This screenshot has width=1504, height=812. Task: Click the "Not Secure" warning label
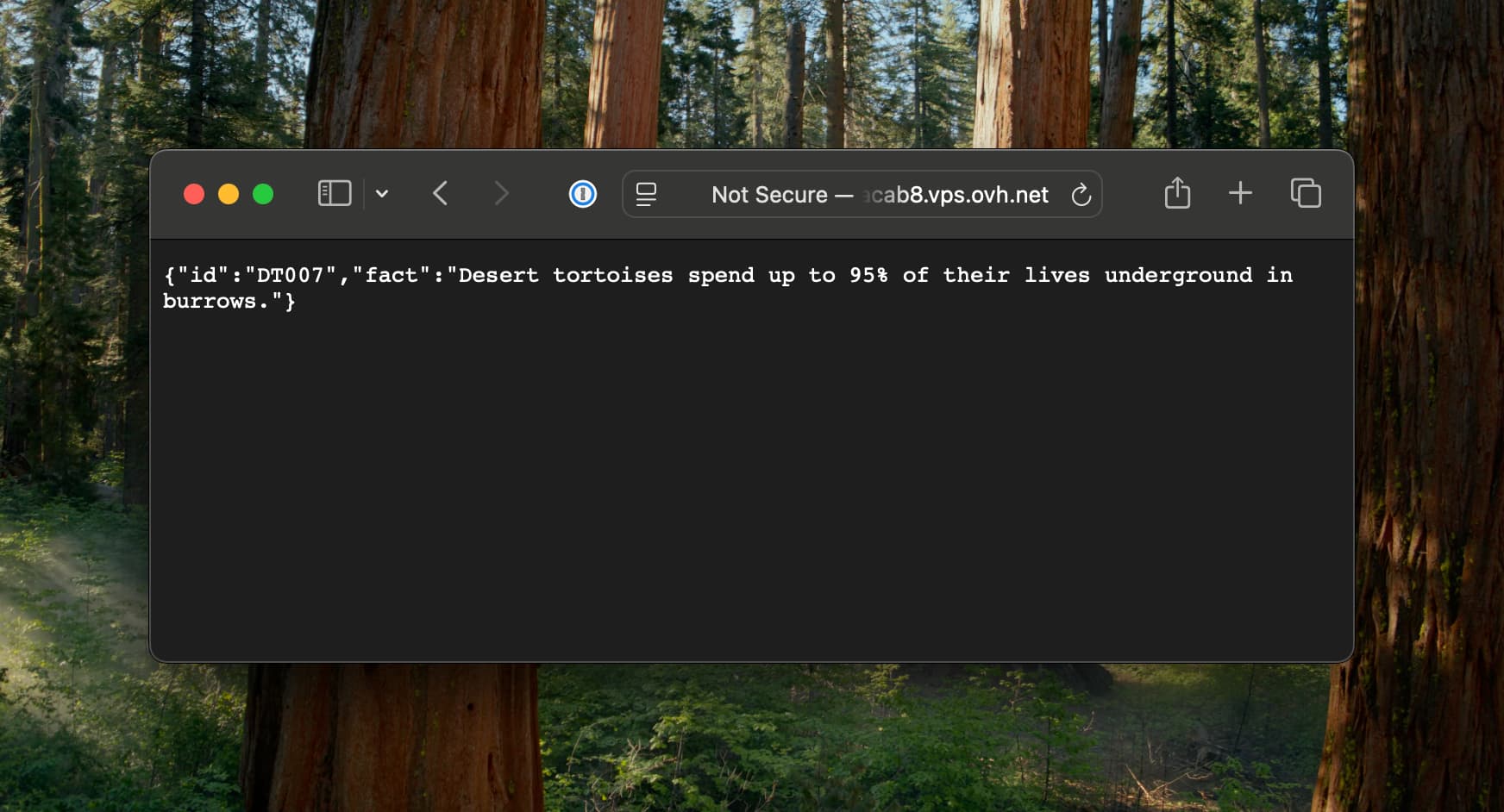coord(769,196)
